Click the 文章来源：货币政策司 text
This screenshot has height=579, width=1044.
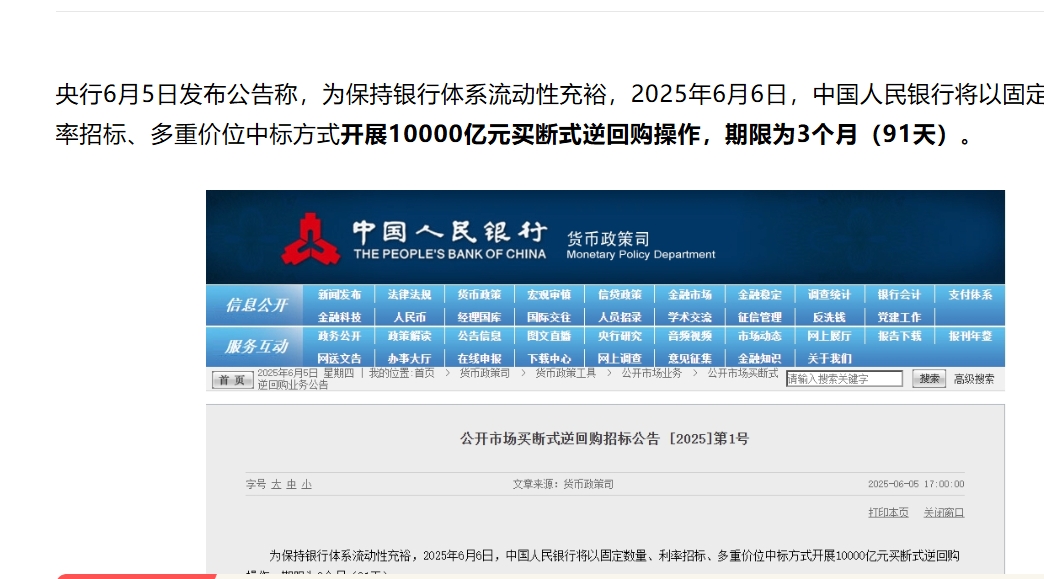point(563,484)
